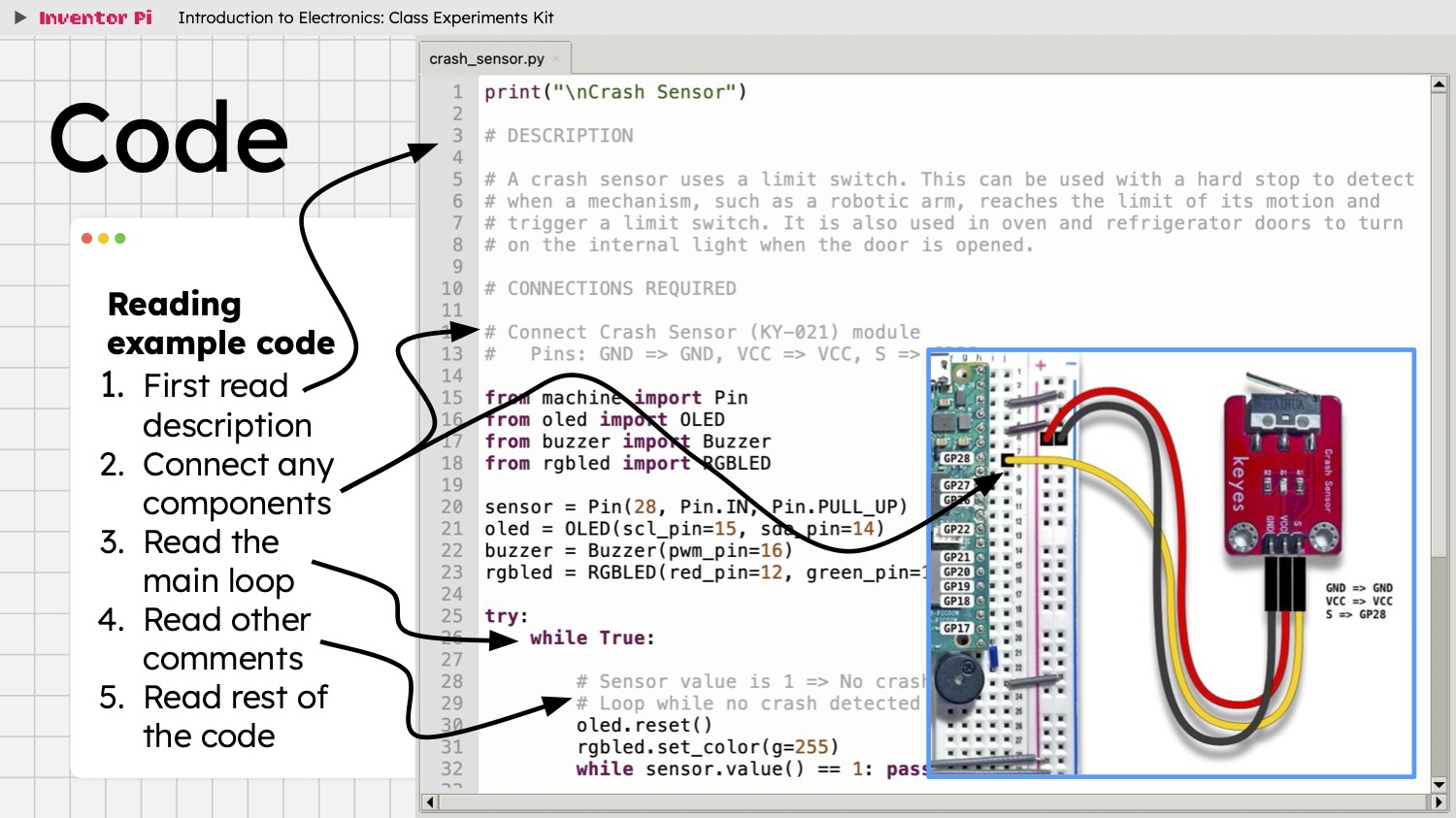The image size is (1456, 818).
Task: Click the print("\nCrash Sensor") line
Action: [615, 92]
